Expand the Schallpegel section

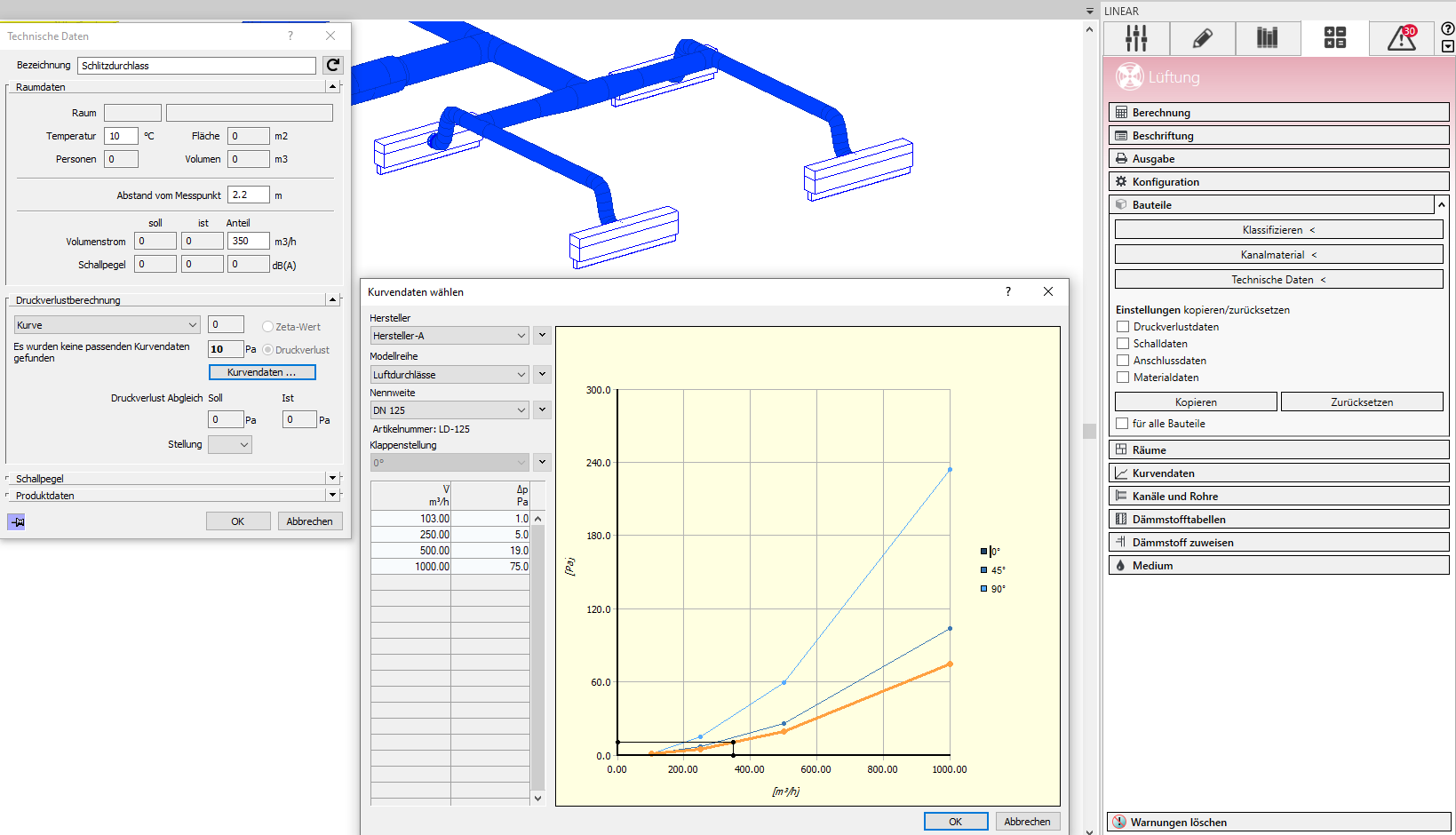click(x=332, y=479)
